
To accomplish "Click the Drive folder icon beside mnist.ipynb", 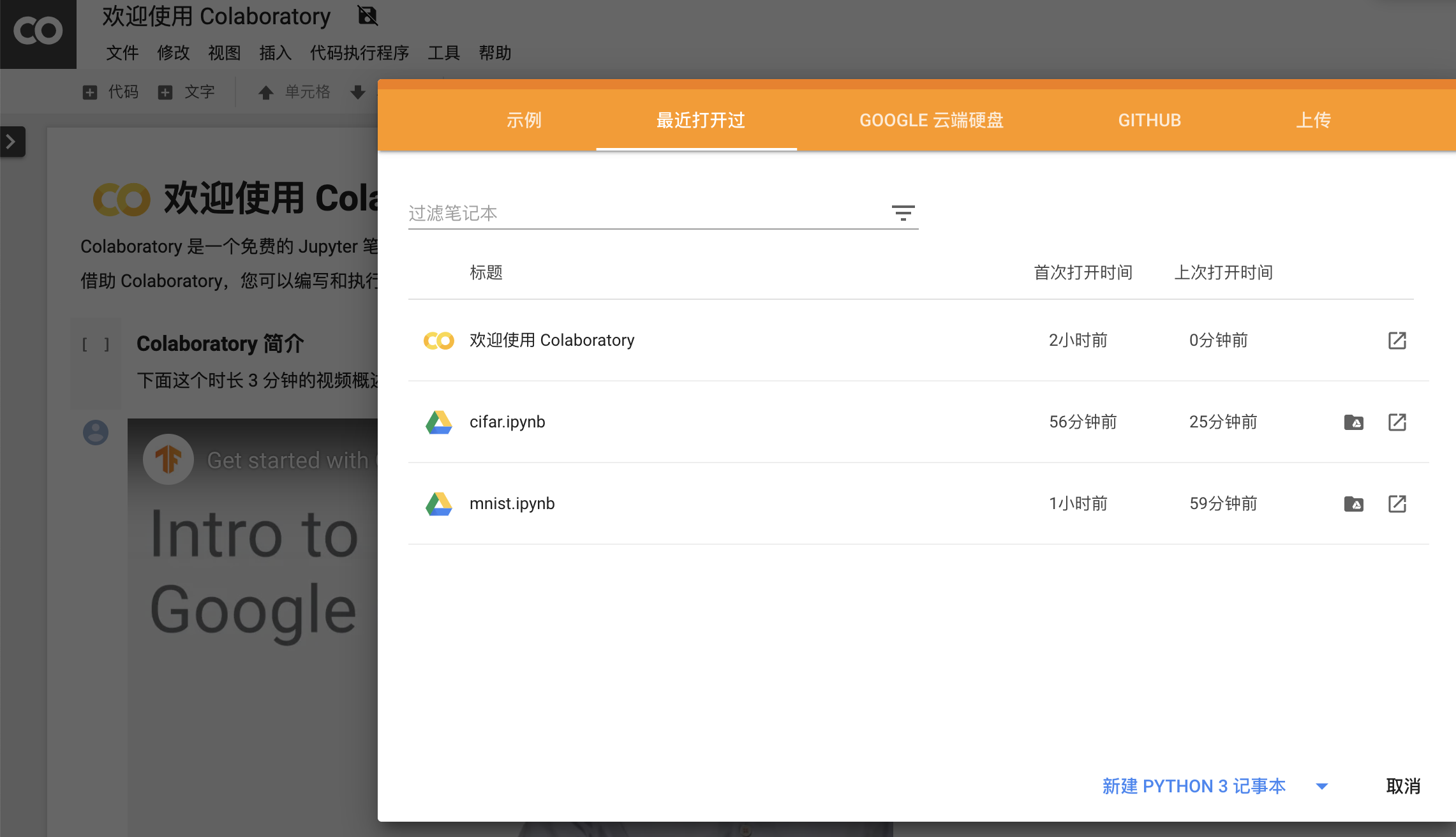I will 1354,503.
